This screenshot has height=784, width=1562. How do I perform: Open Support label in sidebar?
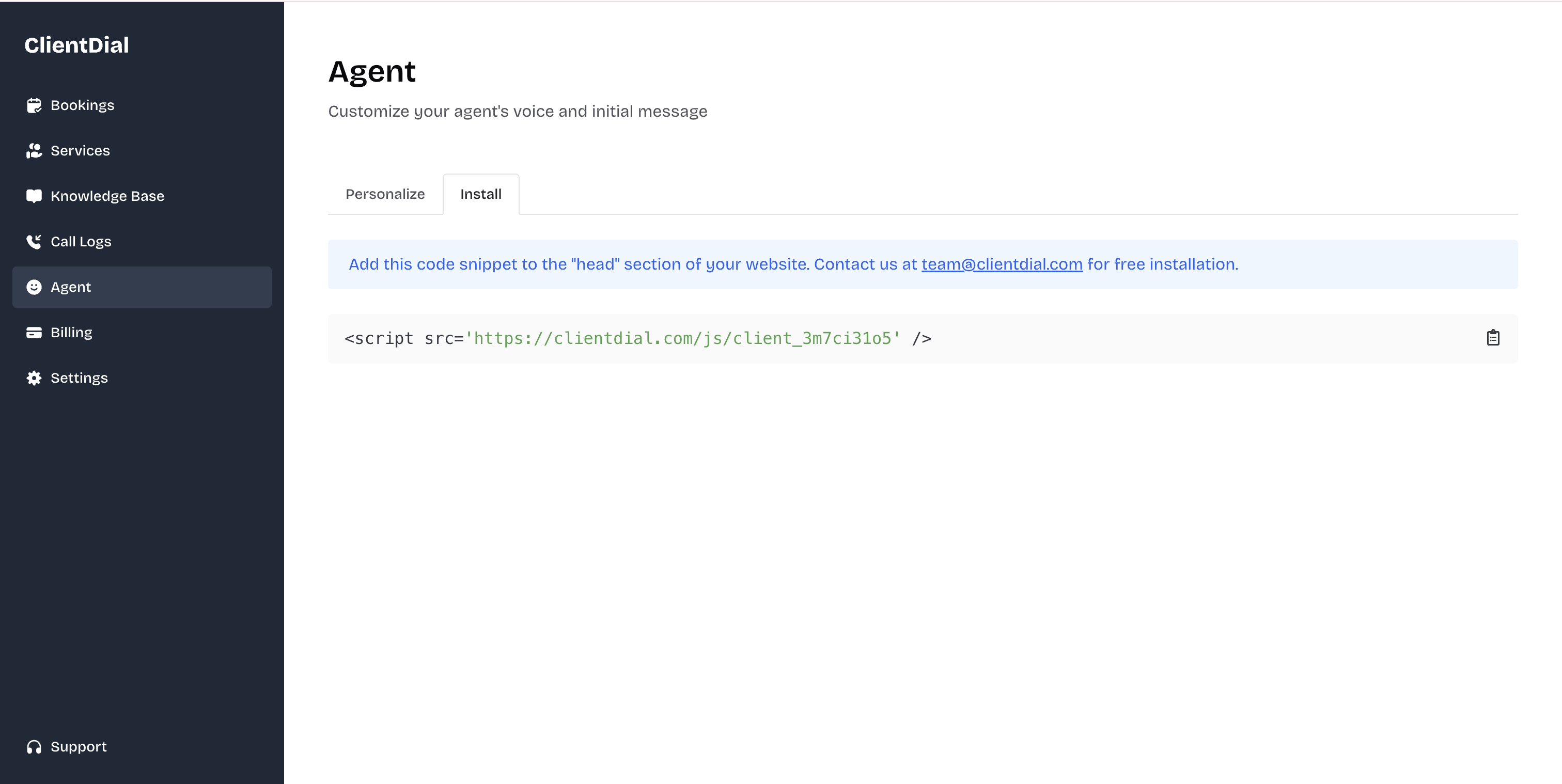pos(78,746)
